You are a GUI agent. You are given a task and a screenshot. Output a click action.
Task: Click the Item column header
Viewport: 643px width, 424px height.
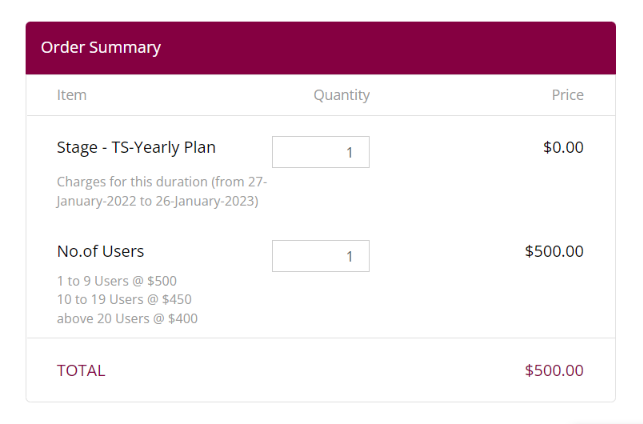click(x=72, y=95)
